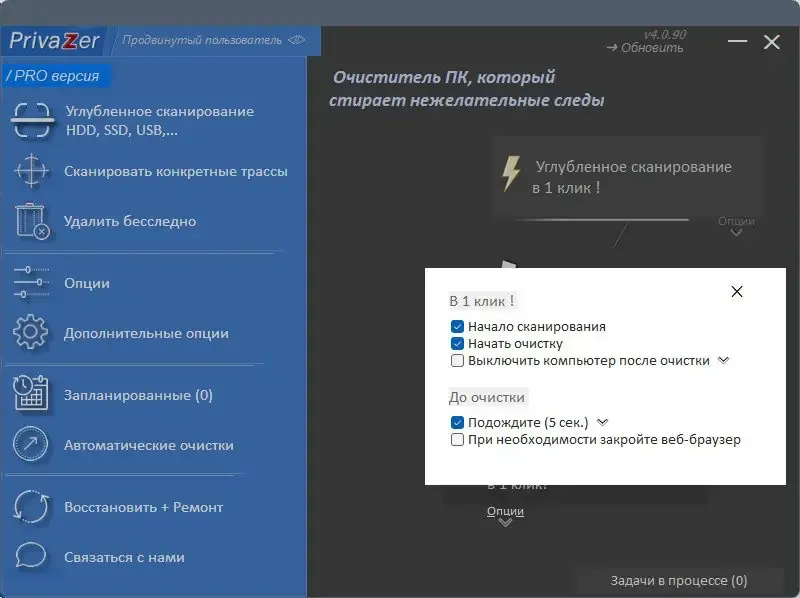Open Связаться с нами entry
This screenshot has height=598, width=800.
click(124, 557)
